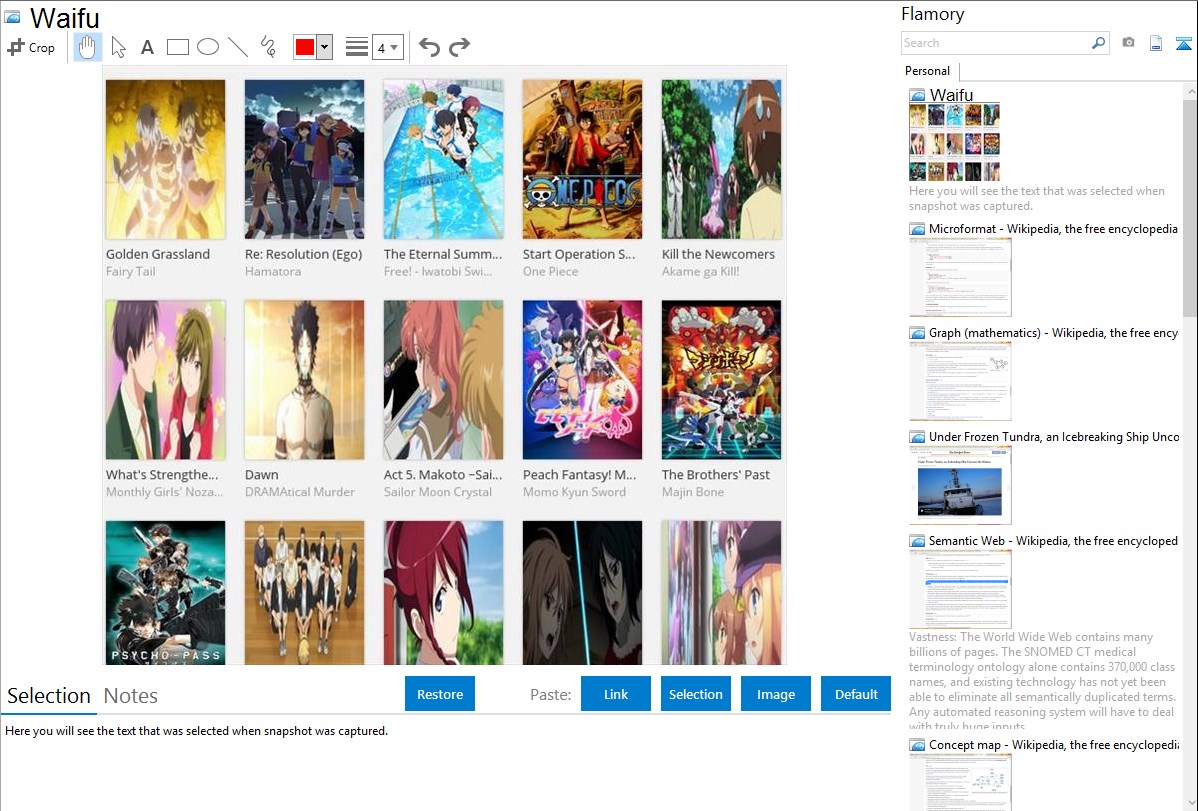1198x811 pixels.
Task: Select the Crop tool
Action: [31, 47]
